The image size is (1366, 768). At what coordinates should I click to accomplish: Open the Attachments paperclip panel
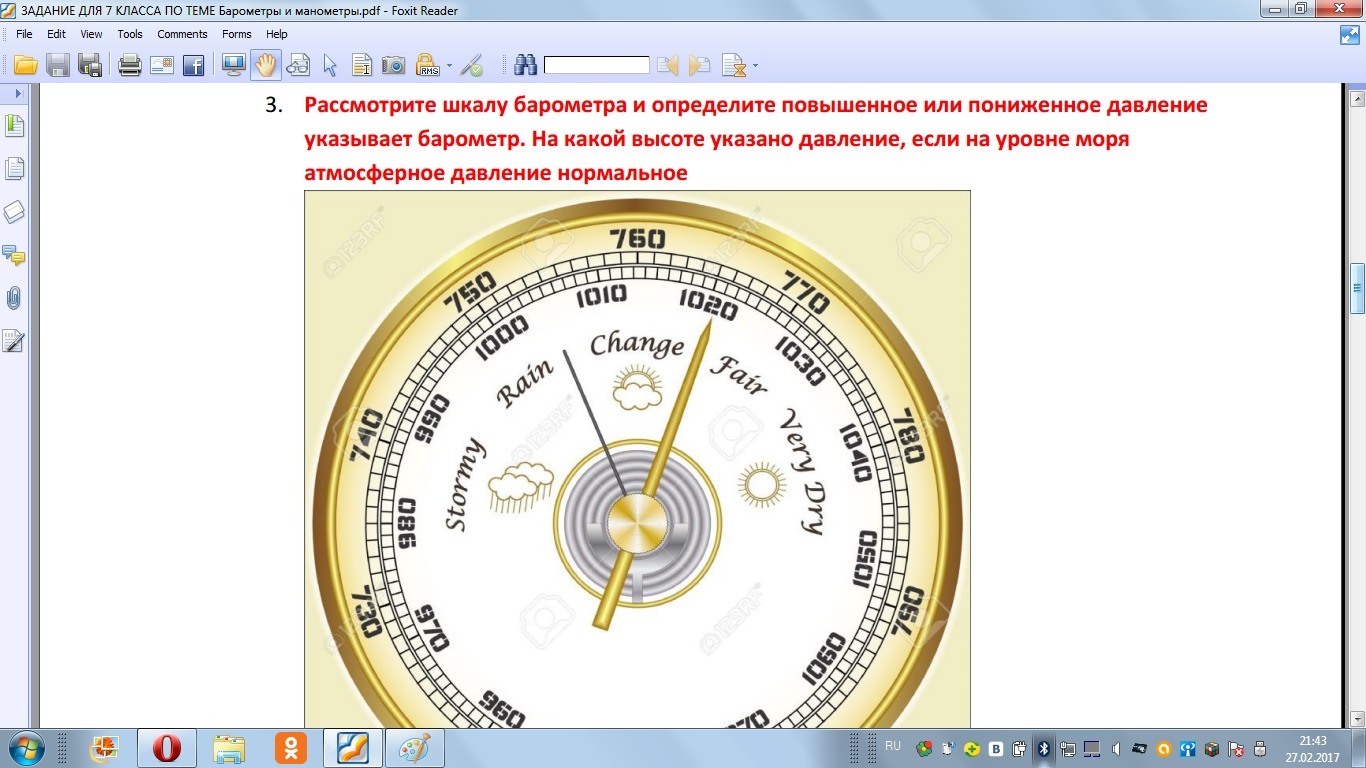tap(15, 297)
